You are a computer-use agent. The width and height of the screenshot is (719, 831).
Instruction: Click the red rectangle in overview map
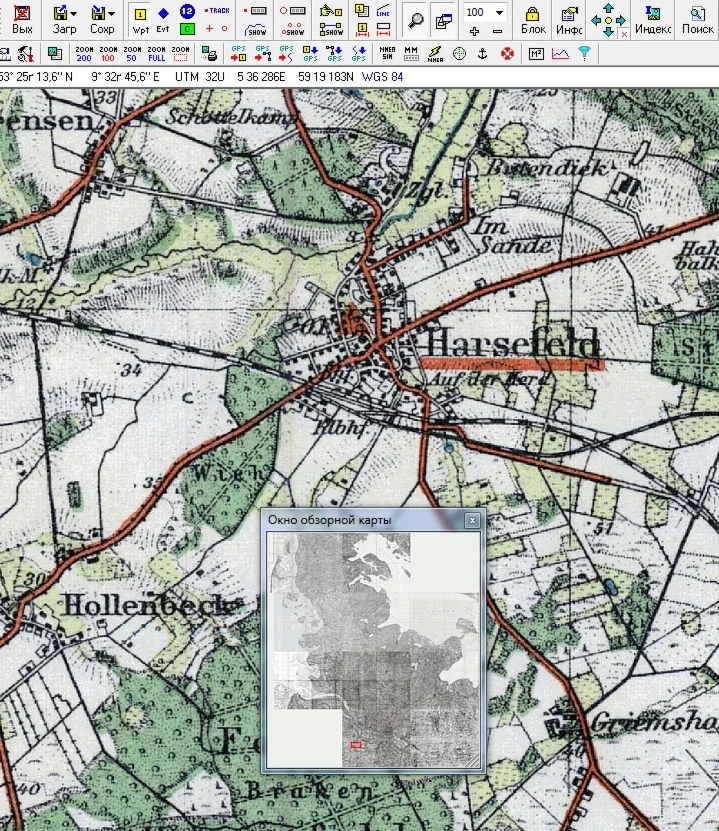click(356, 745)
